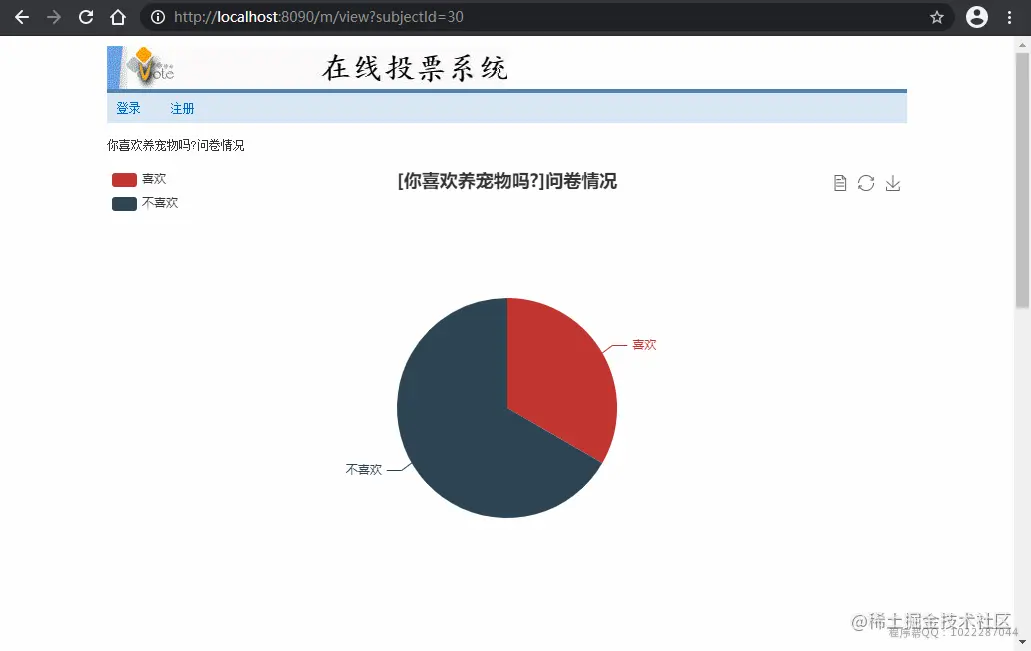Open the 注册 link

tap(182, 108)
